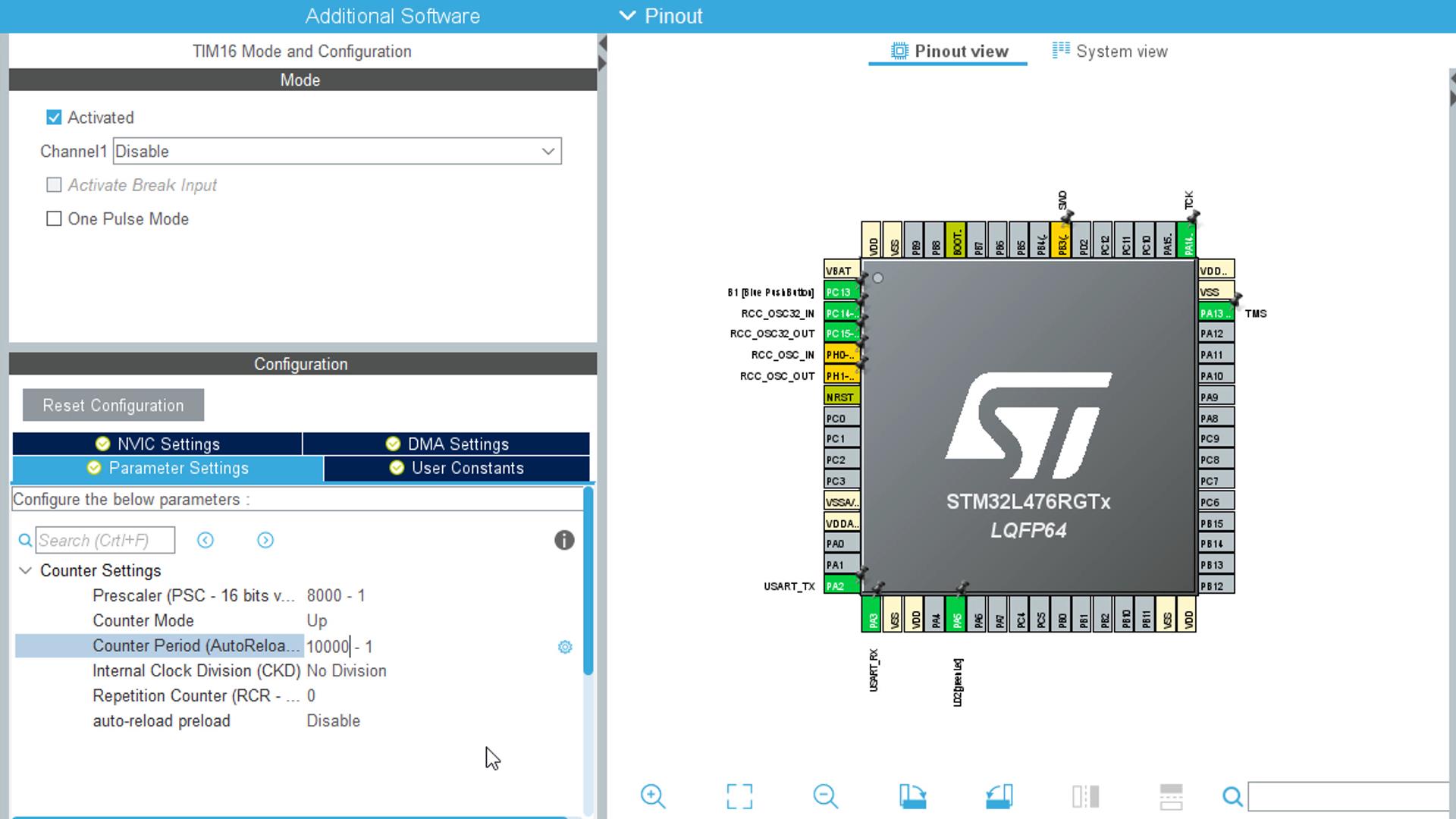Toggle the pinout layout view icon
The width and height of the screenshot is (1456, 819).
pyautogui.click(x=1085, y=796)
